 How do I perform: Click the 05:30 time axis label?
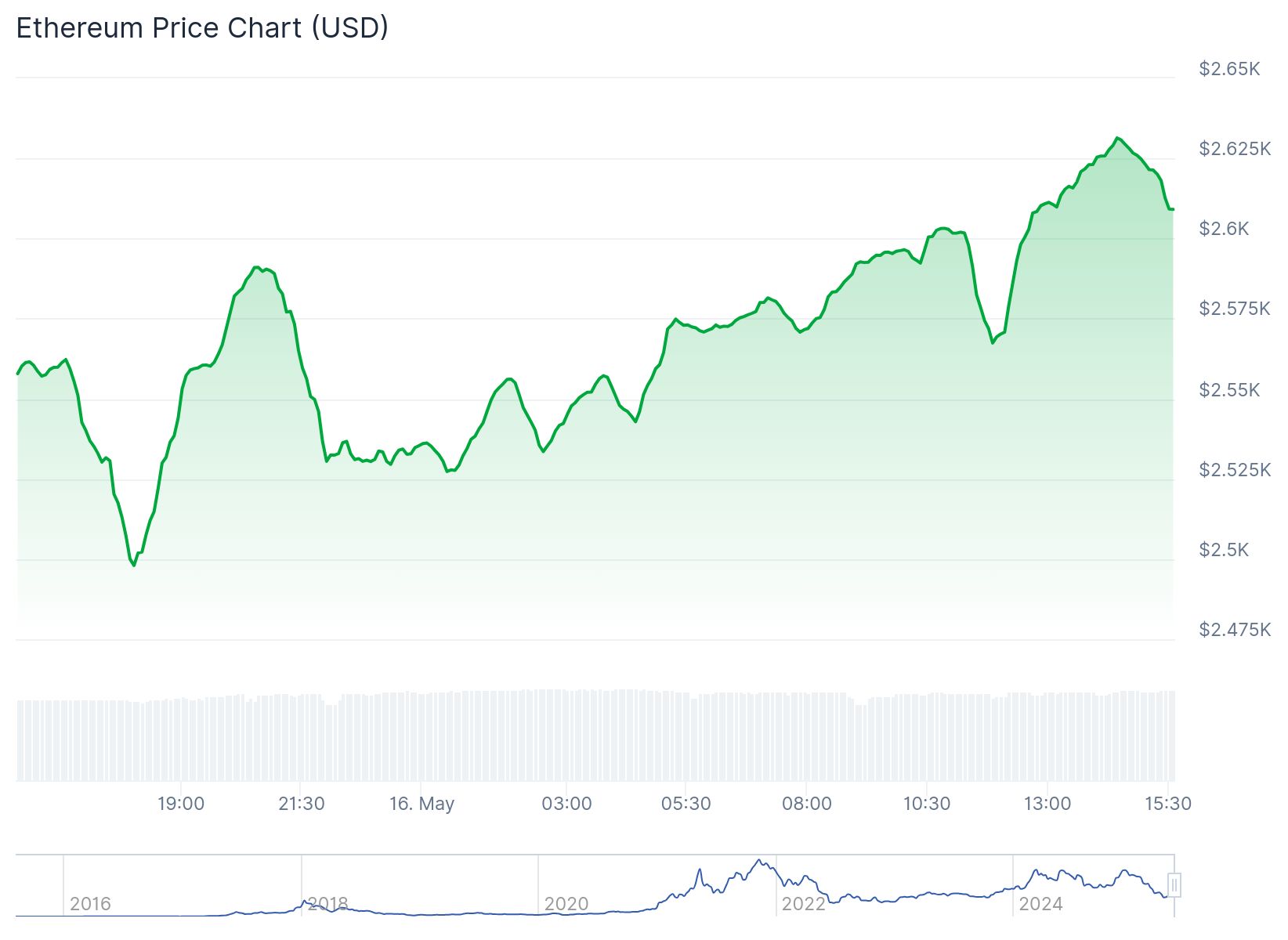point(686,804)
